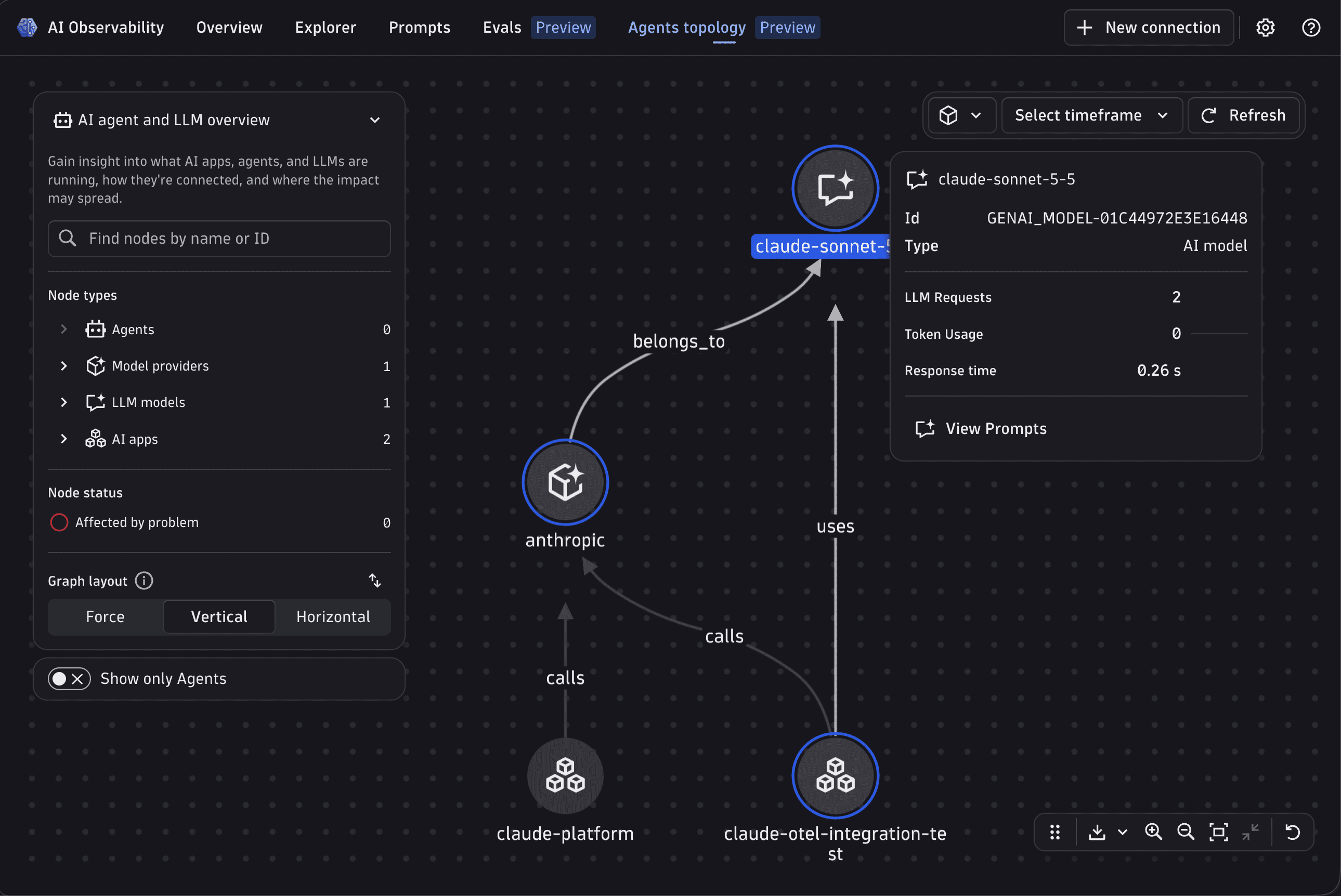This screenshot has height=896, width=1341.
Task: Zoom in on the graph
Action: click(1153, 832)
